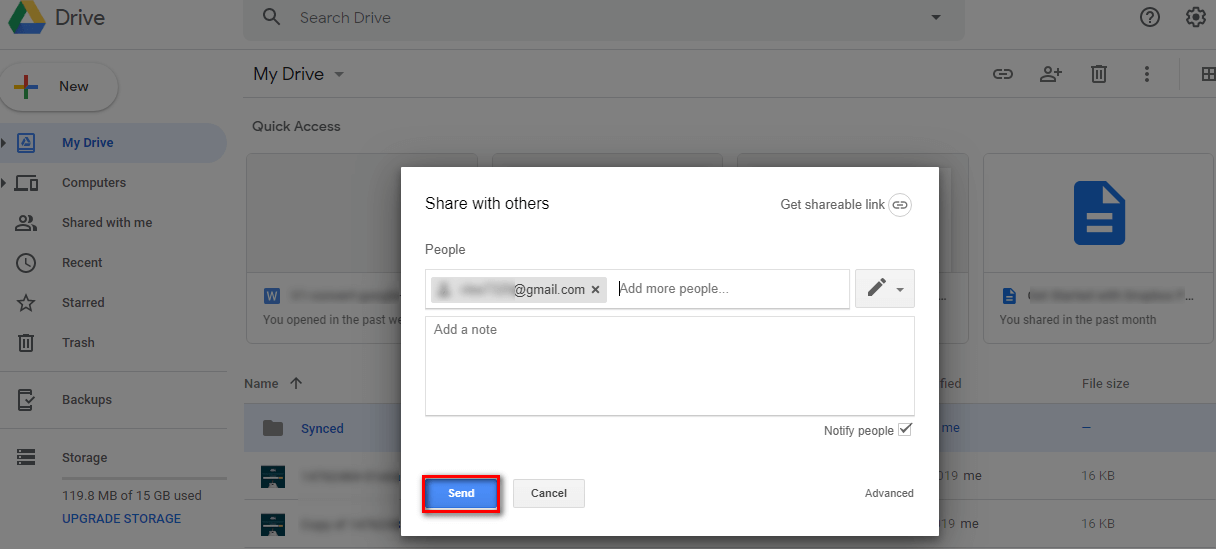Click the Send button
Viewport: 1216px width, 549px height.
coord(461,494)
